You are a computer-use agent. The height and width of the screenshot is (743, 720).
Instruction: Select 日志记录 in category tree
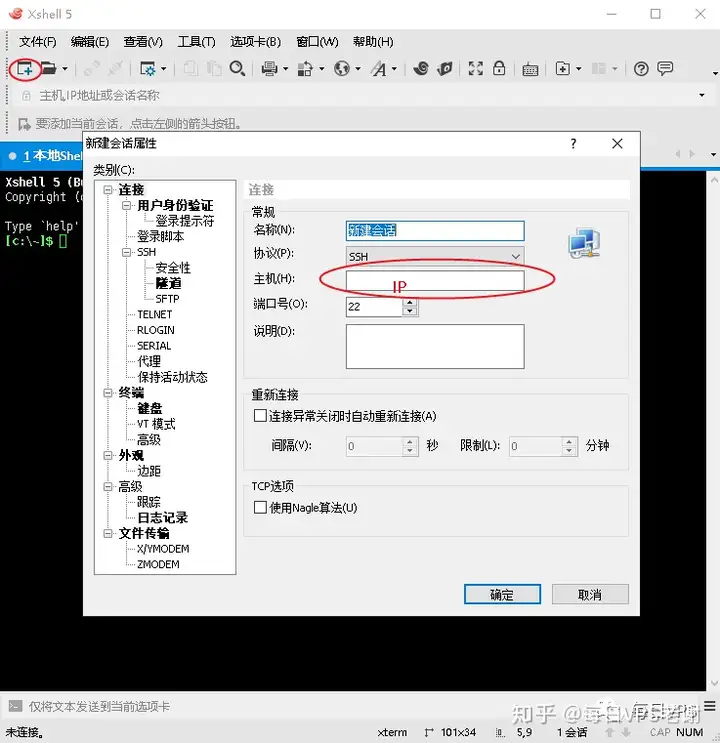tap(163, 517)
